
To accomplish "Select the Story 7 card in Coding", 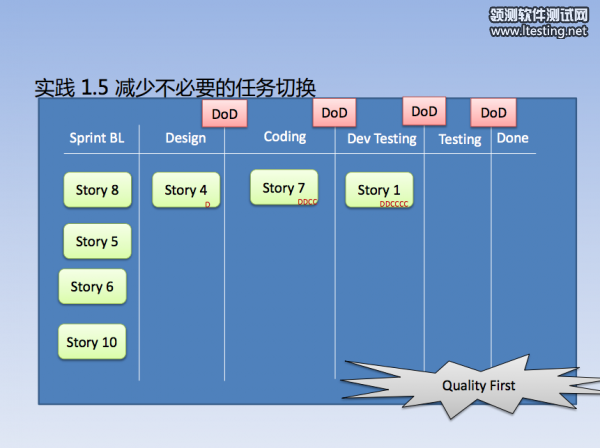I will [284, 187].
